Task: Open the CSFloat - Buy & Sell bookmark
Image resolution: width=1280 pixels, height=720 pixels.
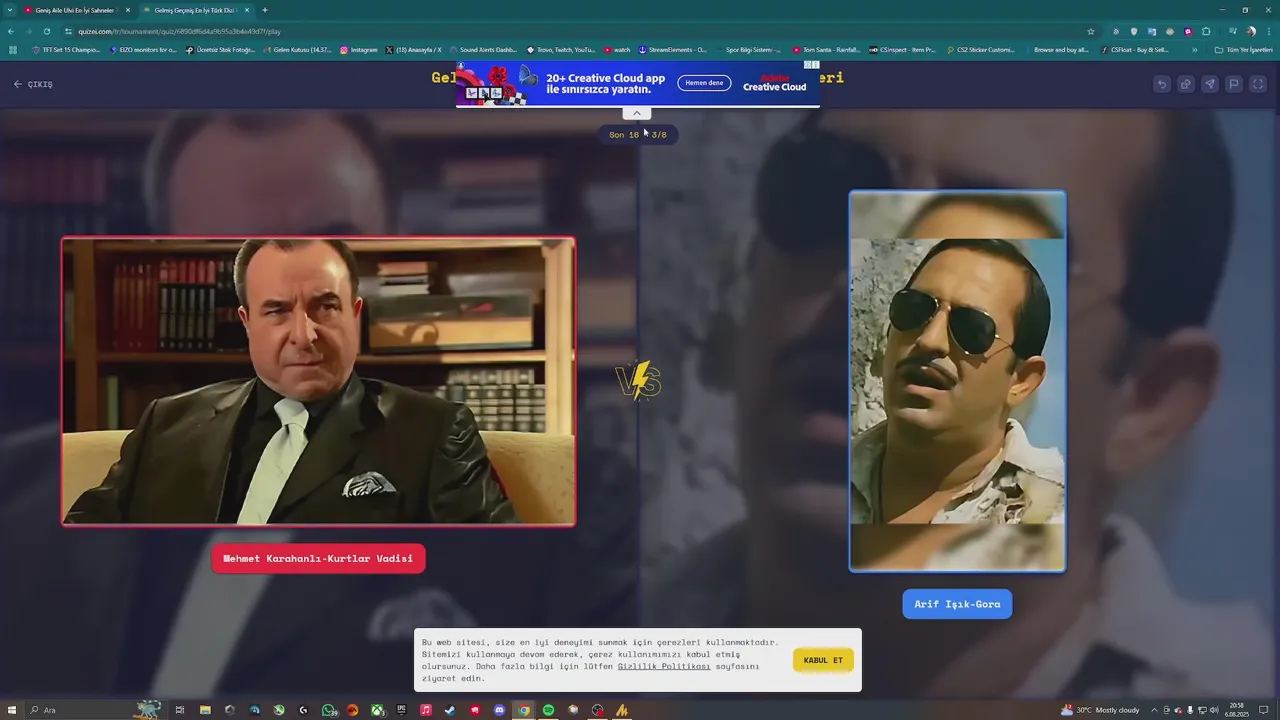Action: [x=1135, y=49]
